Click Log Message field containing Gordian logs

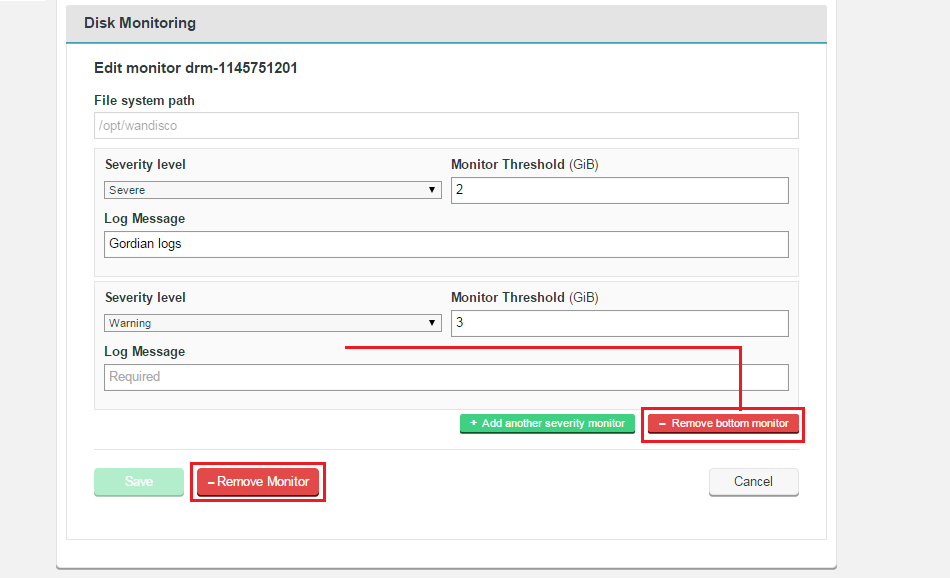pos(446,244)
